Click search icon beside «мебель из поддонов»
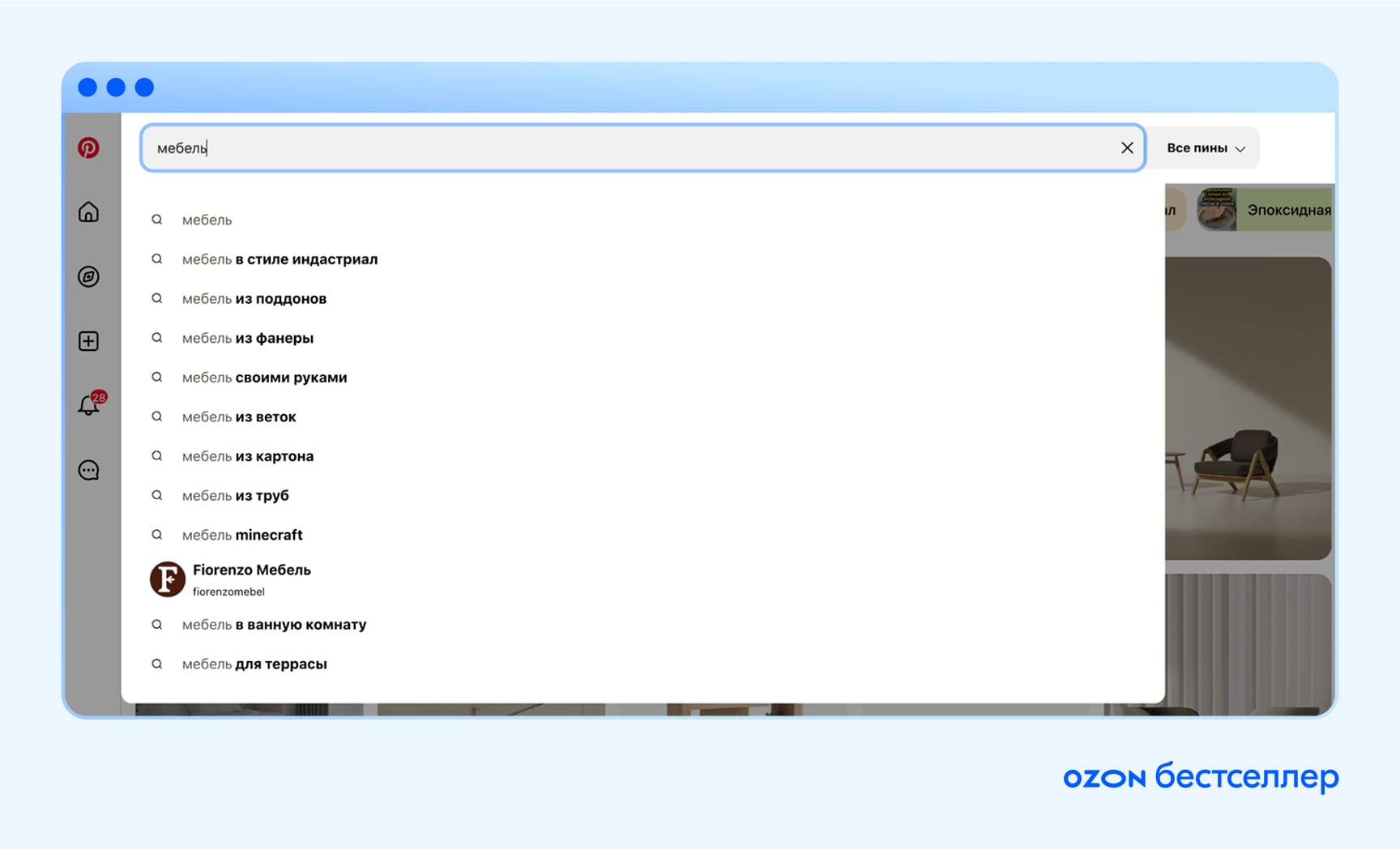Image resolution: width=1400 pixels, height=850 pixels. (157, 298)
